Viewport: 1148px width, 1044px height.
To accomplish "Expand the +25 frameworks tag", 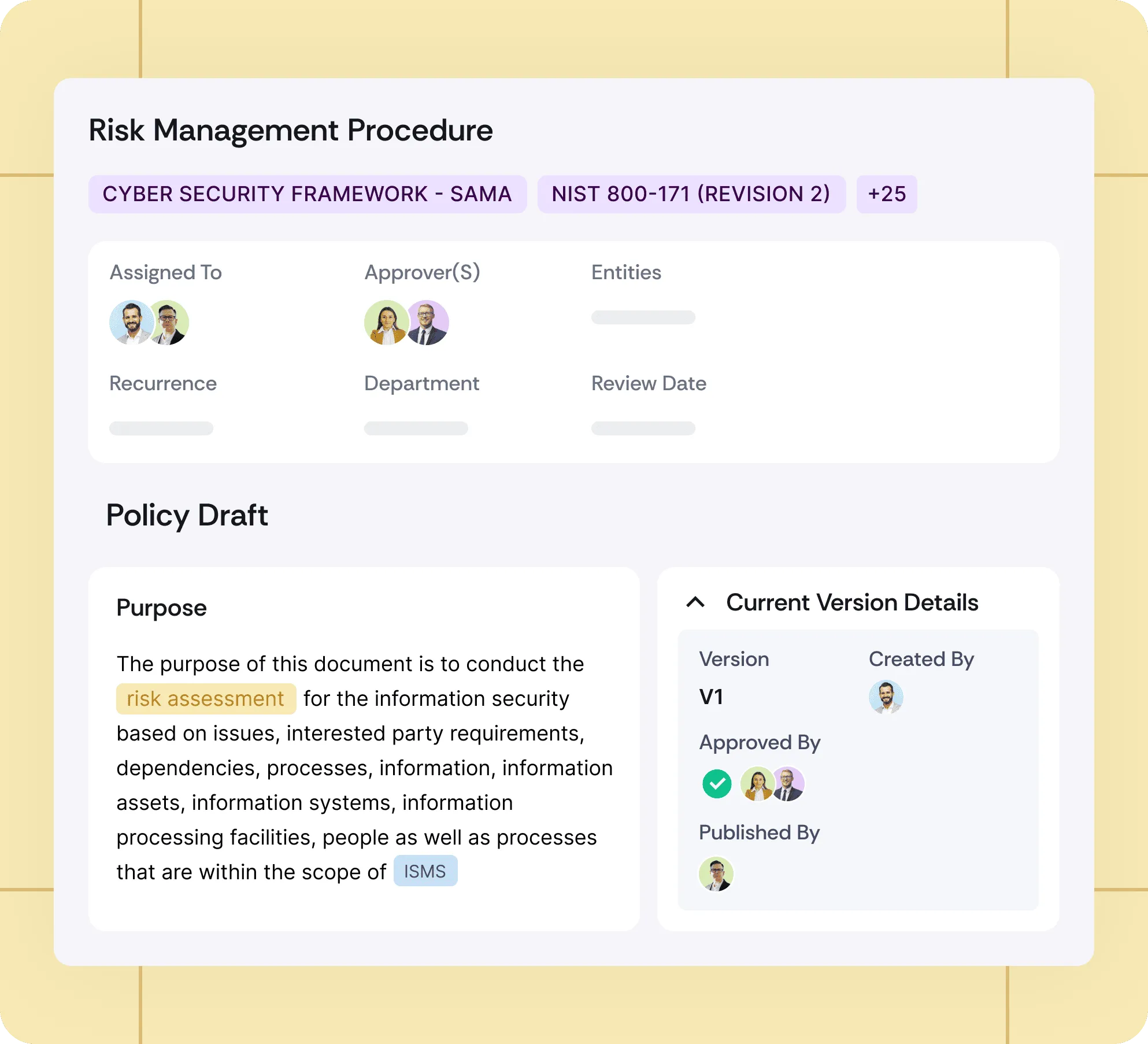I will 886,194.
